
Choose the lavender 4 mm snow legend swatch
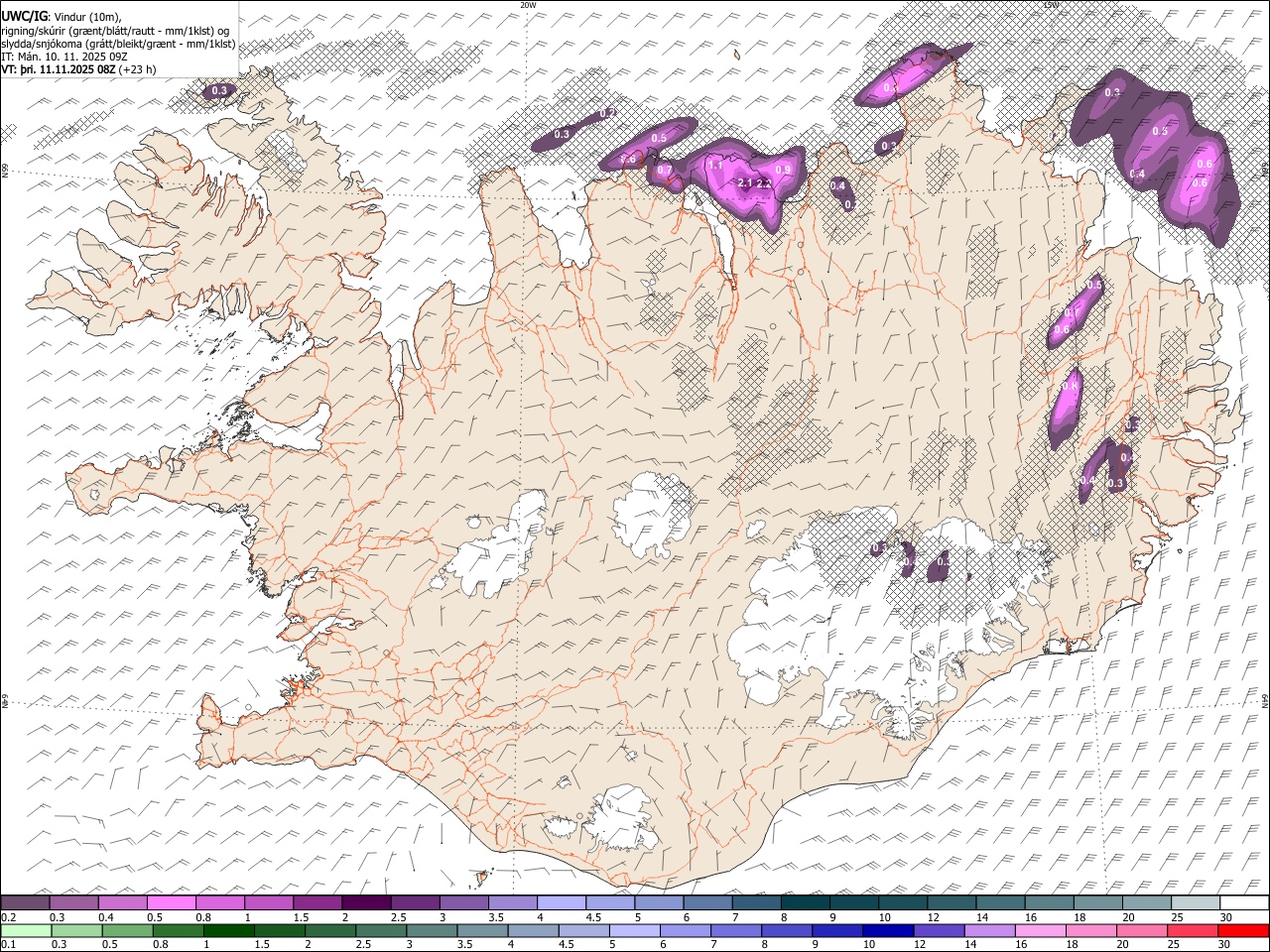(x=562, y=902)
